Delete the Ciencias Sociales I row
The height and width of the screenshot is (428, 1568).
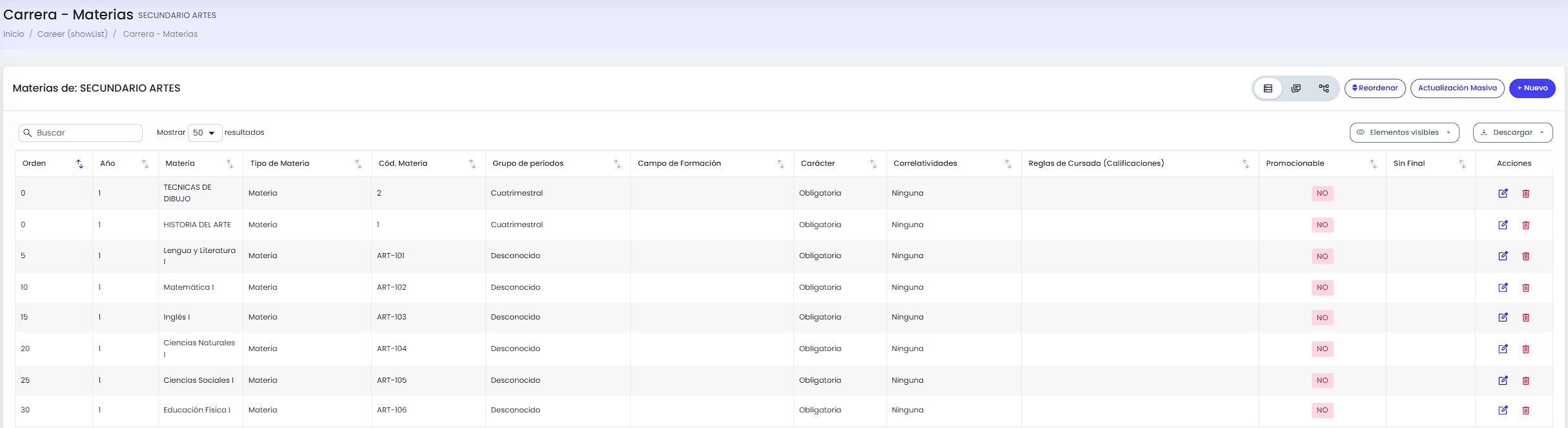click(1526, 380)
